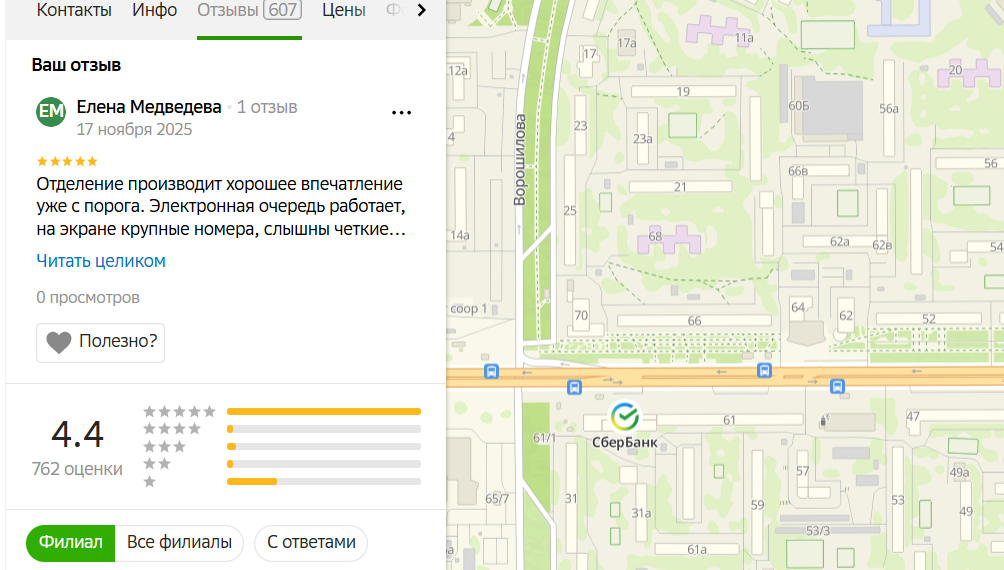The height and width of the screenshot is (570, 1004).
Task: Click the 762 оценки text
Action: [77, 469]
